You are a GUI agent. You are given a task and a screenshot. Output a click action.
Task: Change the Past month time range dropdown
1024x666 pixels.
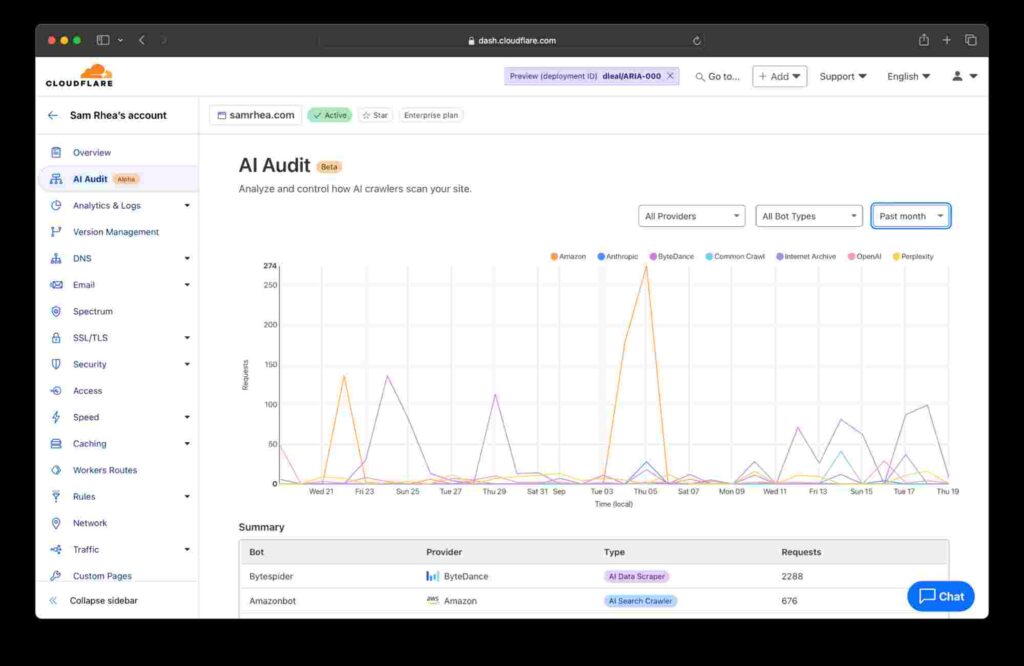tap(910, 215)
